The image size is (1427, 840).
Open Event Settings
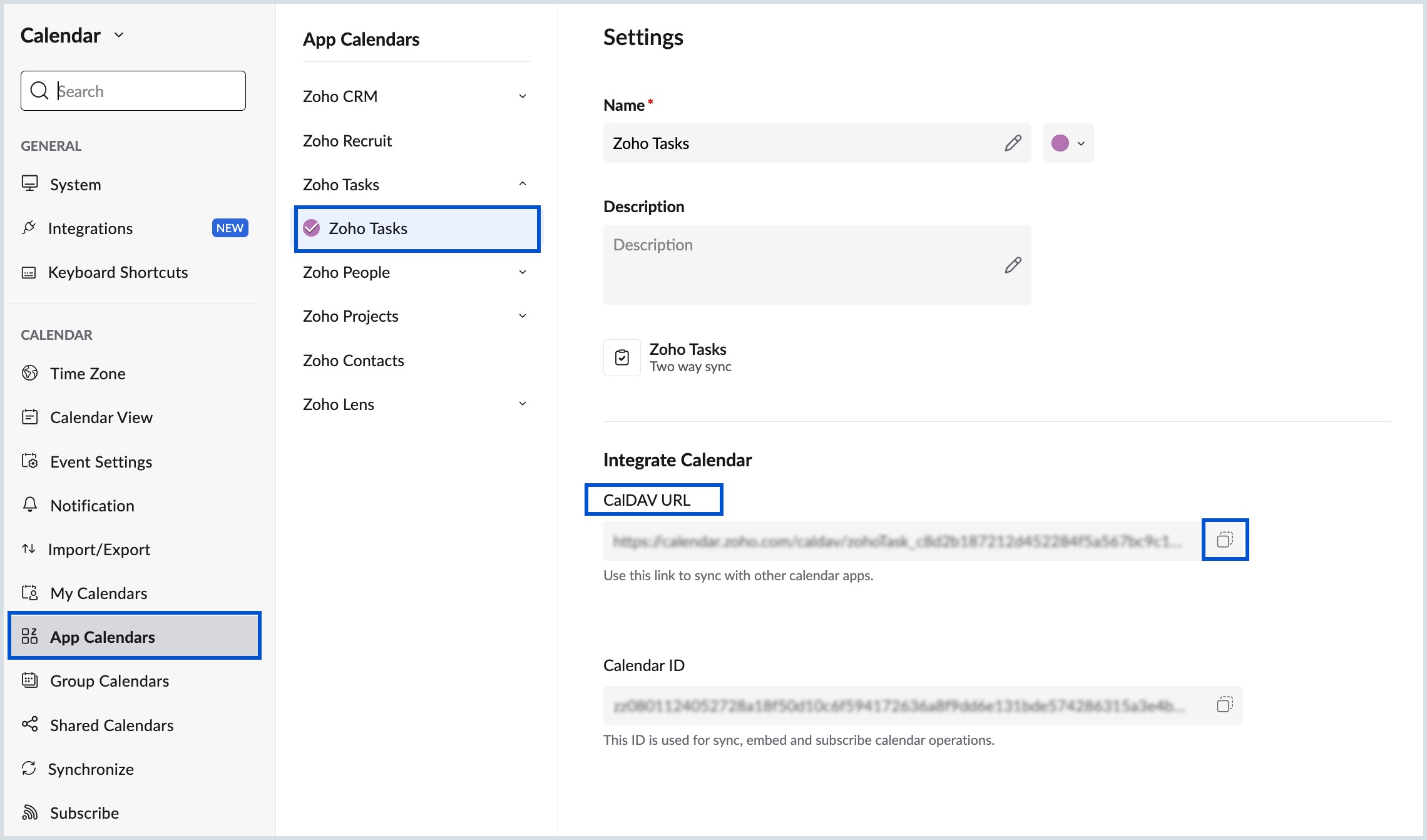(101, 462)
